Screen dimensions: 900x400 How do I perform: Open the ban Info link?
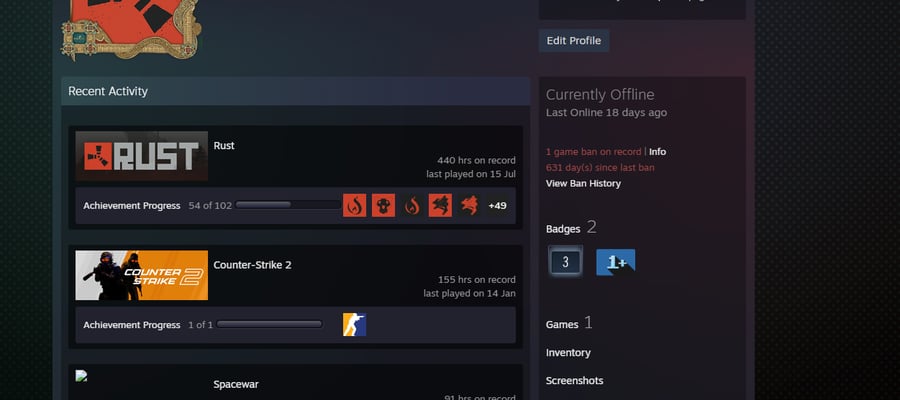(x=658, y=152)
